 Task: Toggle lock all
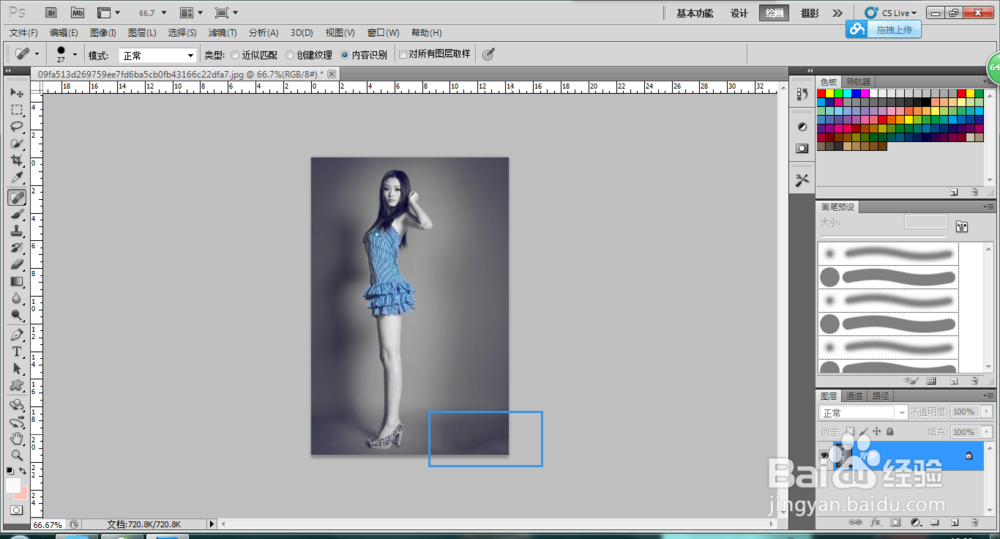click(890, 432)
